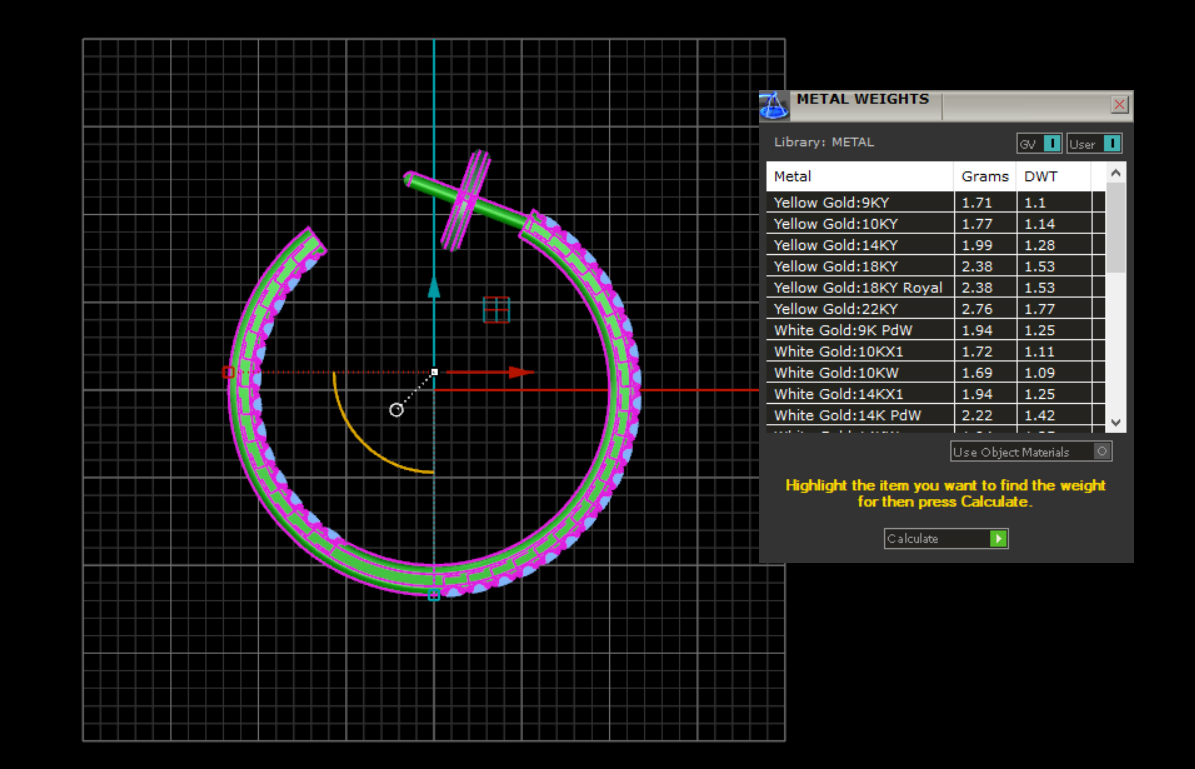This screenshot has height=769, width=1195.
Task: Close the Metal Weights panel
Action: point(1119,105)
